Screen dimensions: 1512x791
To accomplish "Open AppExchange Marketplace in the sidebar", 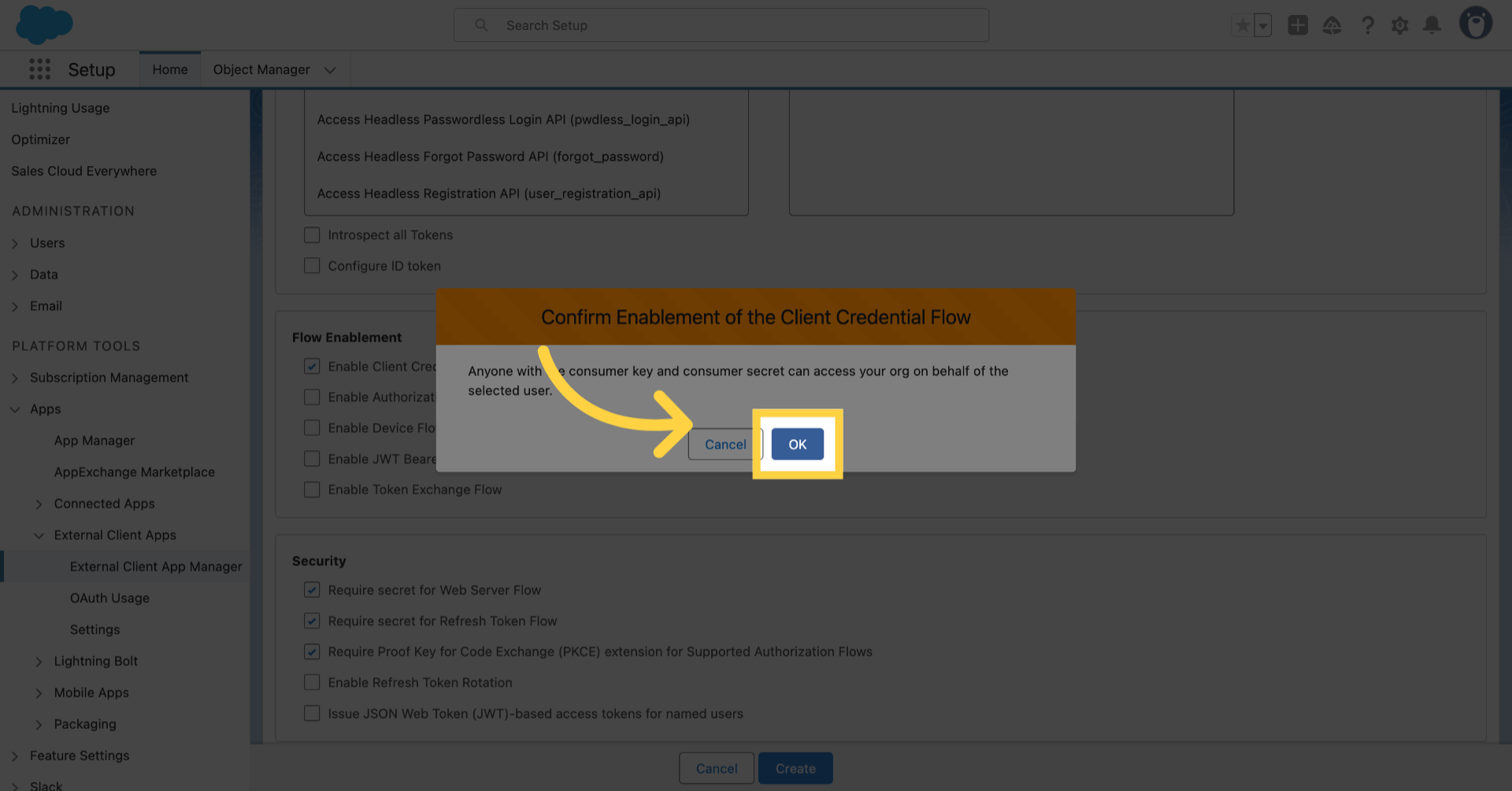I will [x=135, y=472].
